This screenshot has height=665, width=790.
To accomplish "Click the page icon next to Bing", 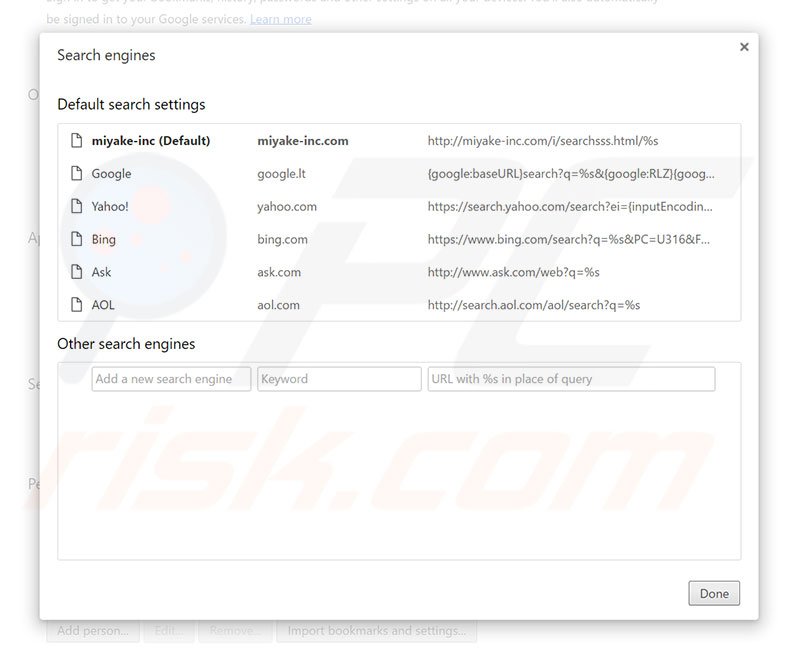I will pyautogui.click(x=77, y=239).
